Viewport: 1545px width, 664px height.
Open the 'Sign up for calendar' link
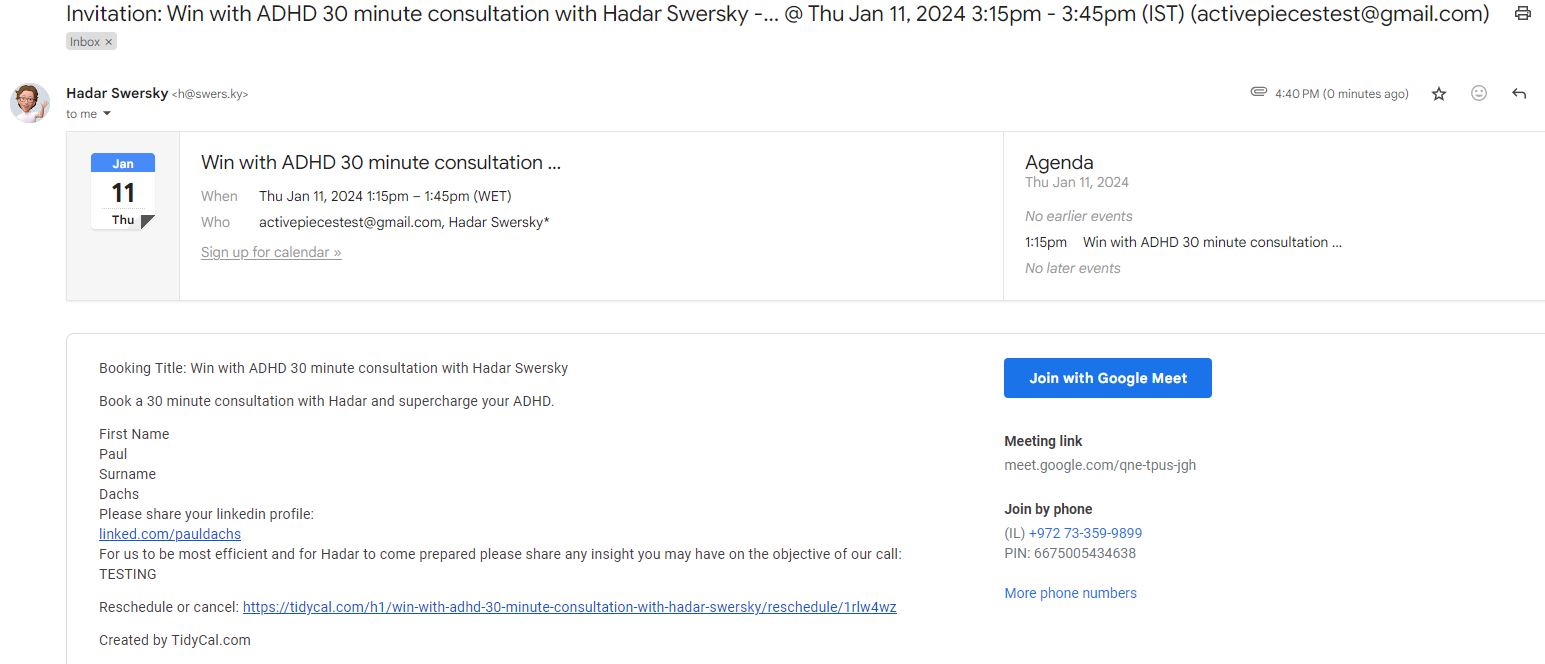point(271,252)
